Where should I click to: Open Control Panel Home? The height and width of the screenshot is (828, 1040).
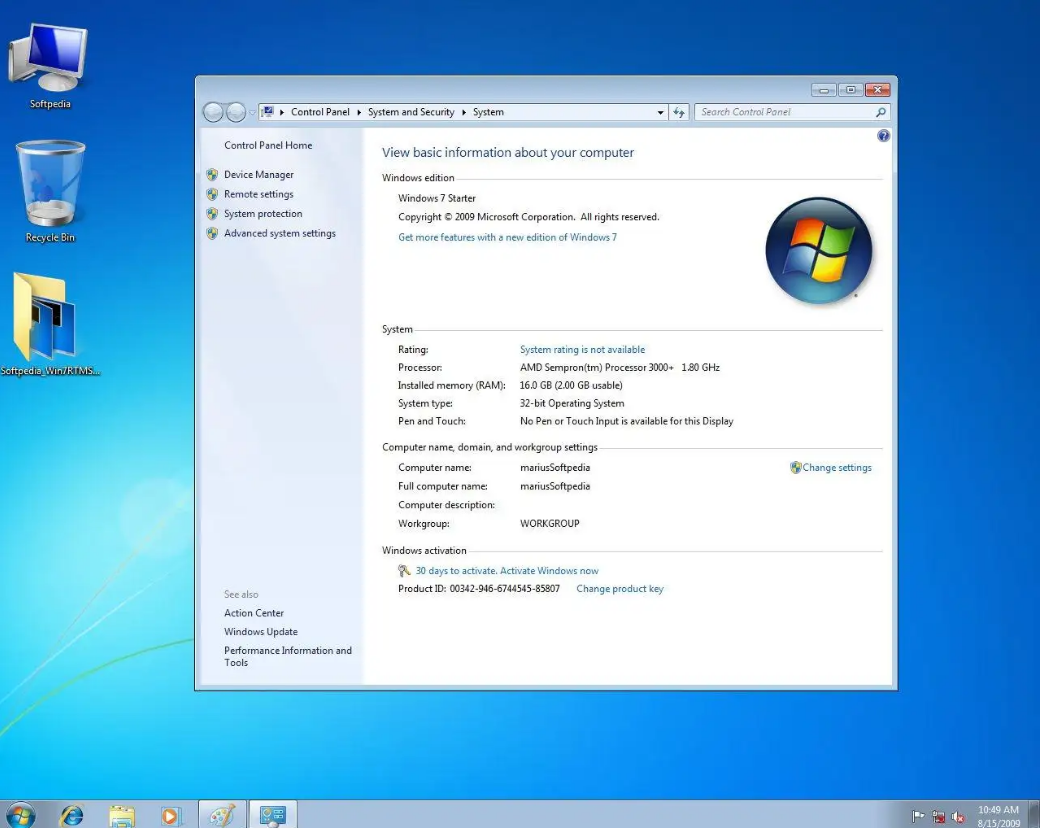point(268,145)
